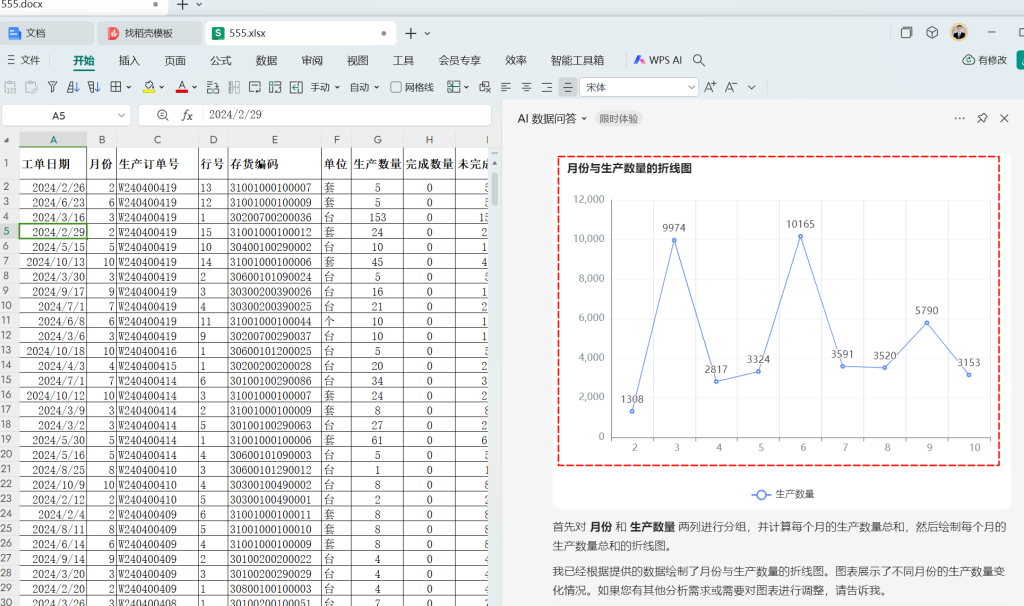This screenshot has width=1024, height=606.
Task: Switch to the 插入 ribbon tab
Action: [129, 60]
